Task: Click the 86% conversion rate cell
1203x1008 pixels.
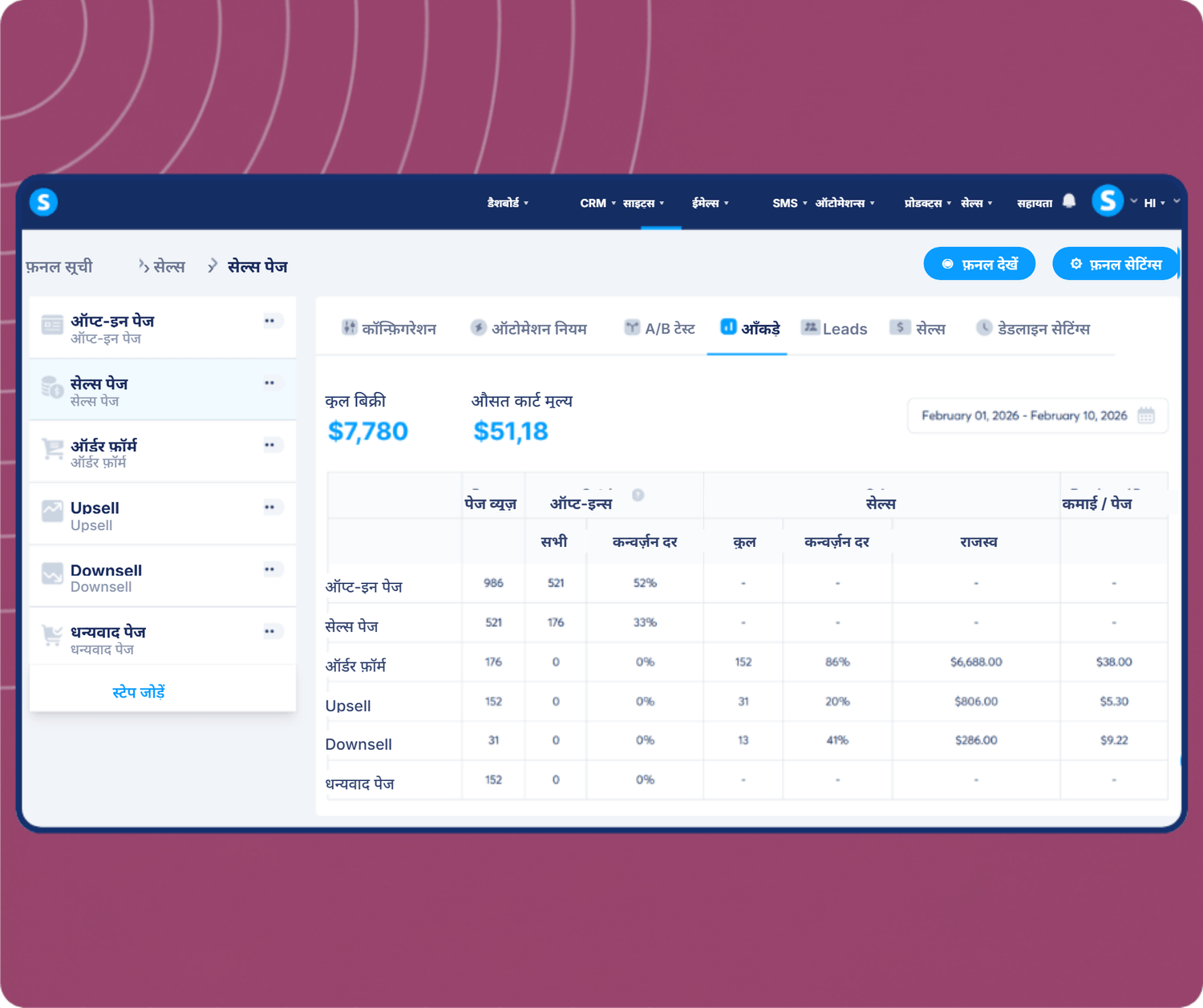Action: [837, 662]
